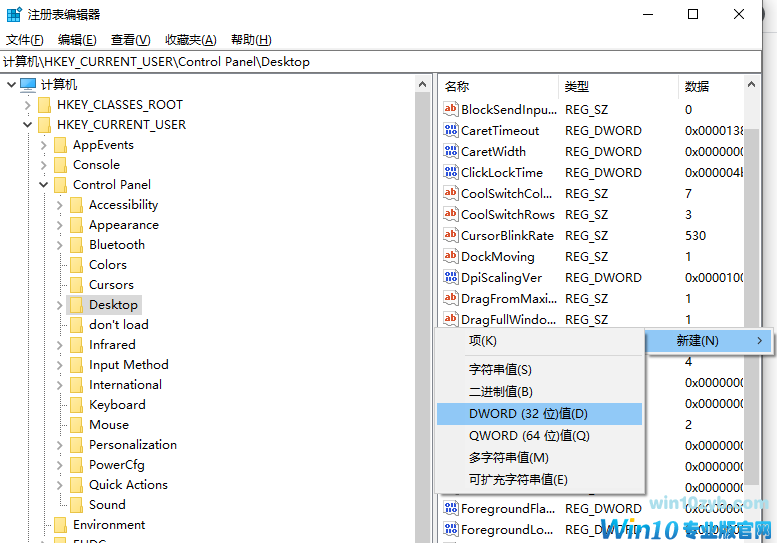
Task: Click the HKEY_CLASSES_ROOT folder icon
Action: [44, 105]
